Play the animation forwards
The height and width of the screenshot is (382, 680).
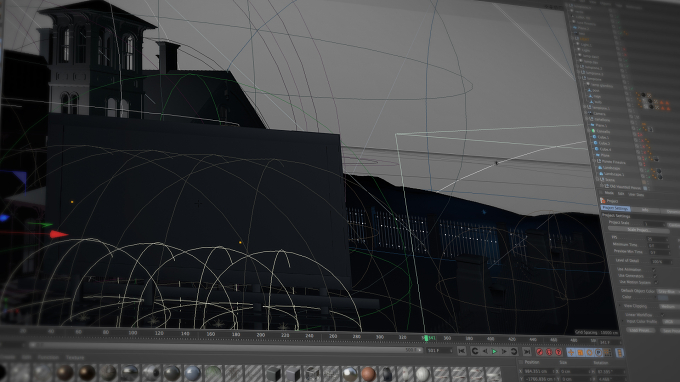tap(494, 352)
